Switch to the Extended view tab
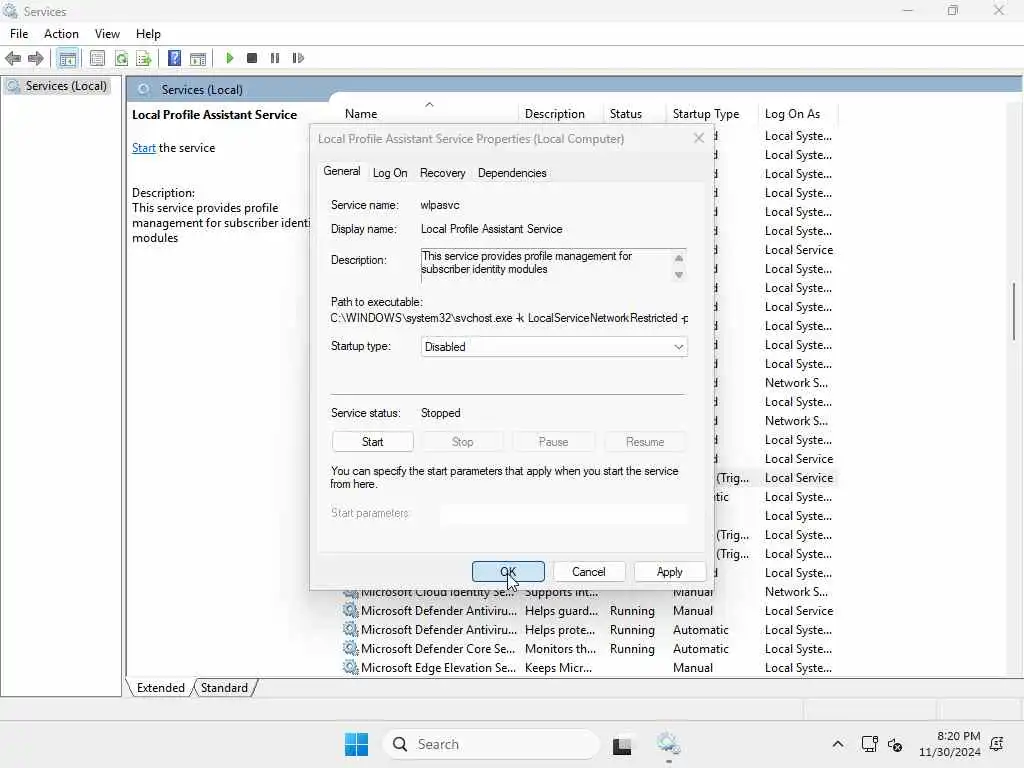Image resolution: width=1024 pixels, height=768 pixels. pyautogui.click(x=161, y=688)
